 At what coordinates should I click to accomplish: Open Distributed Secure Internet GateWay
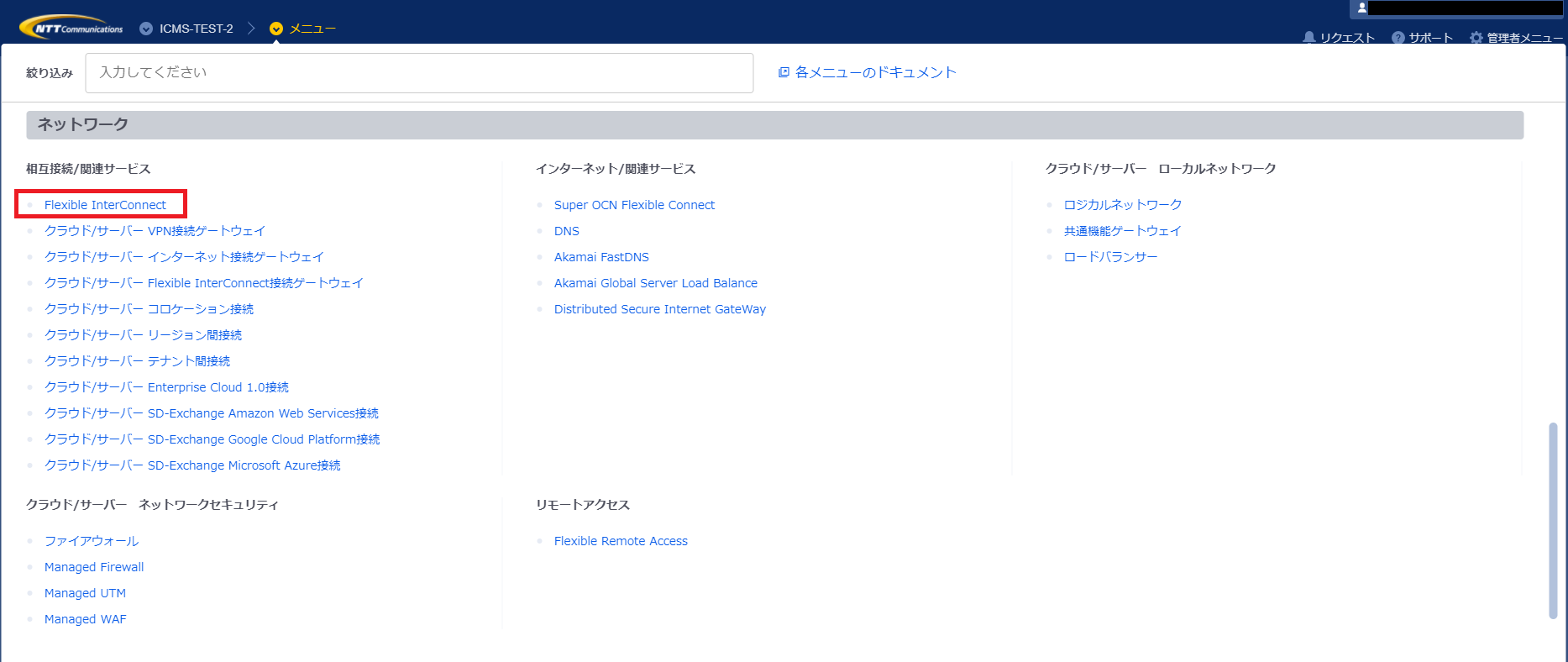point(660,309)
